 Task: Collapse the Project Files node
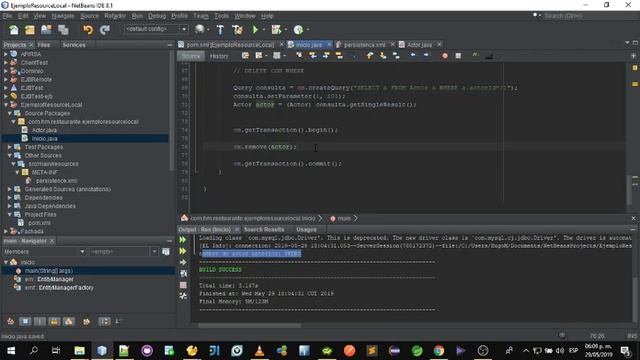tap(10, 214)
